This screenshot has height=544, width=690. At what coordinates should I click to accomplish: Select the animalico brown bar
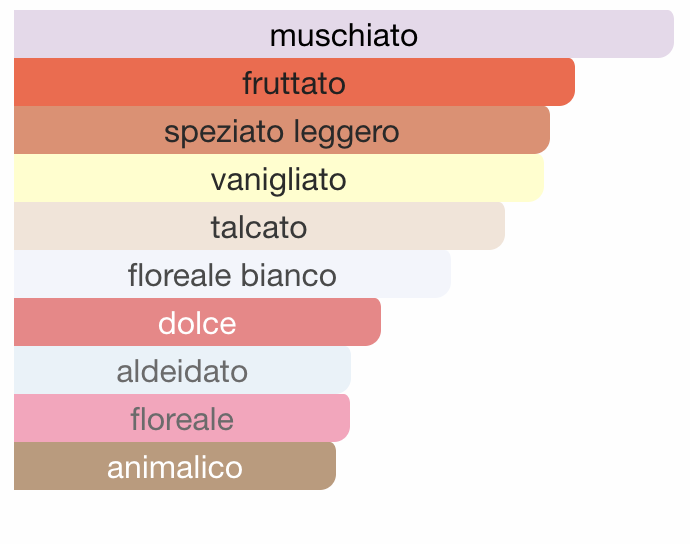[x=175, y=466]
